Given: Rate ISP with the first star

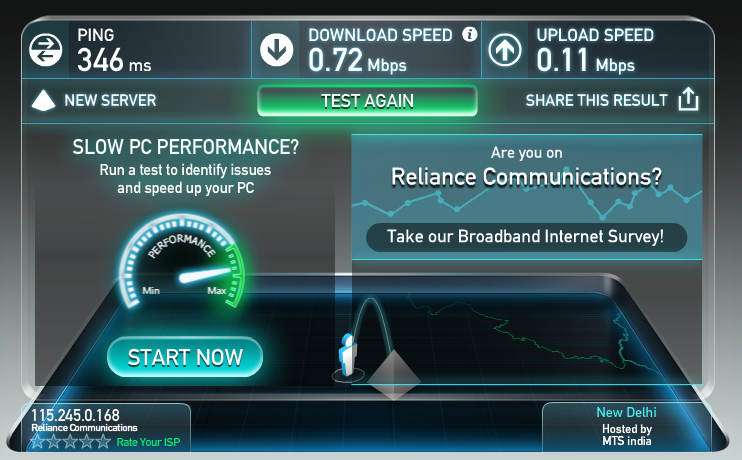Looking at the screenshot, I should pyautogui.click(x=37, y=442).
